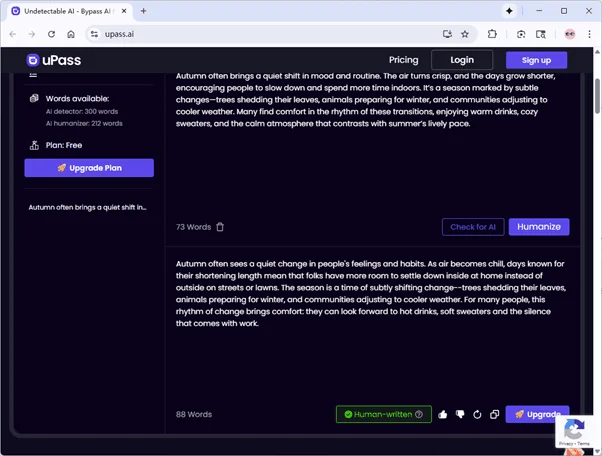Click the screenshot capture extension icon
Image resolution: width=602 pixels, height=456 pixels.
click(521, 34)
